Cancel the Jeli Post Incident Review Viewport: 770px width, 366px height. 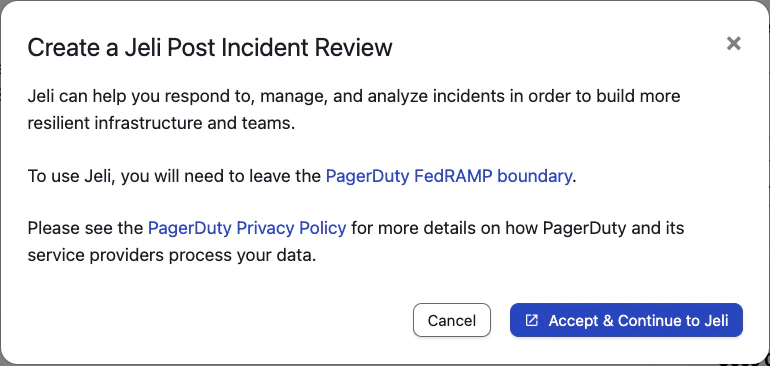[x=452, y=320]
